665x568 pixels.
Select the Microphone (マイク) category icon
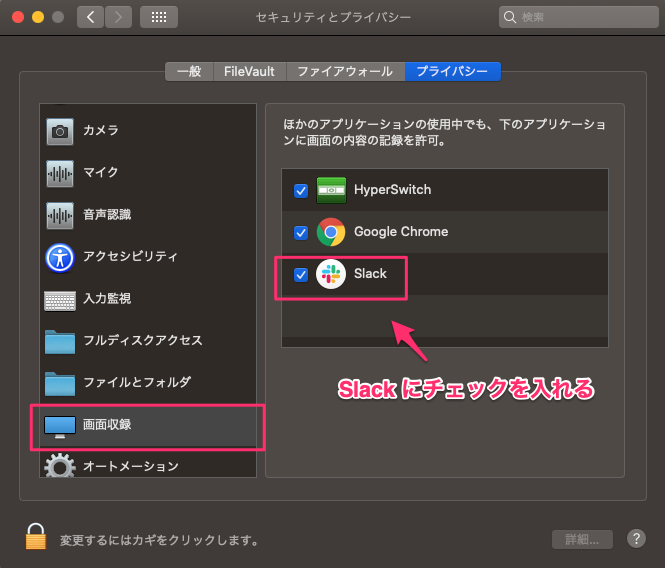click(x=60, y=173)
